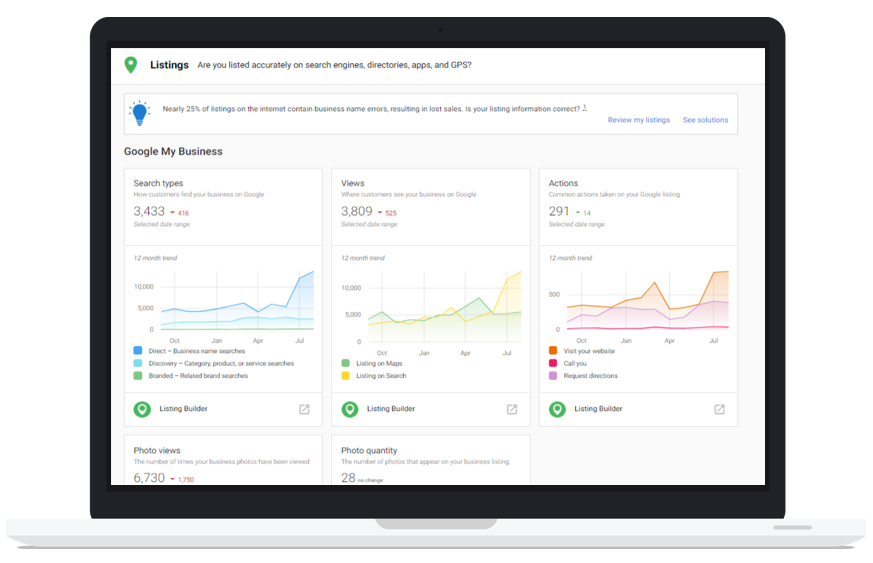Click the blue lightbulb tip icon
Viewport: 873px width, 563px height.
coord(139,113)
